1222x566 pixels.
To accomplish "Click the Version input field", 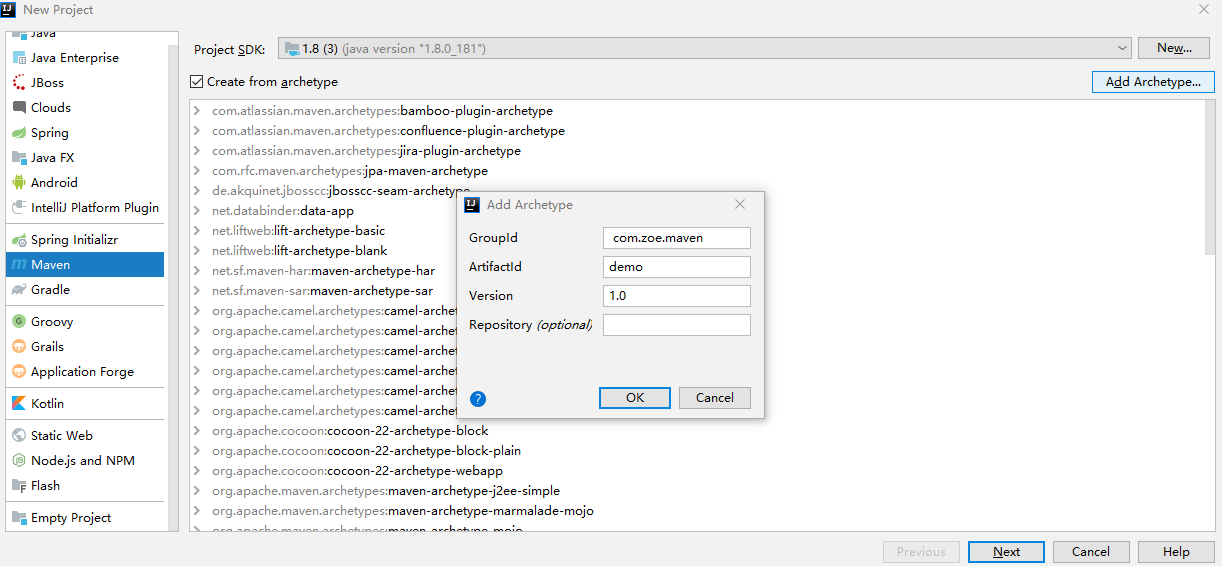I will coord(677,296).
